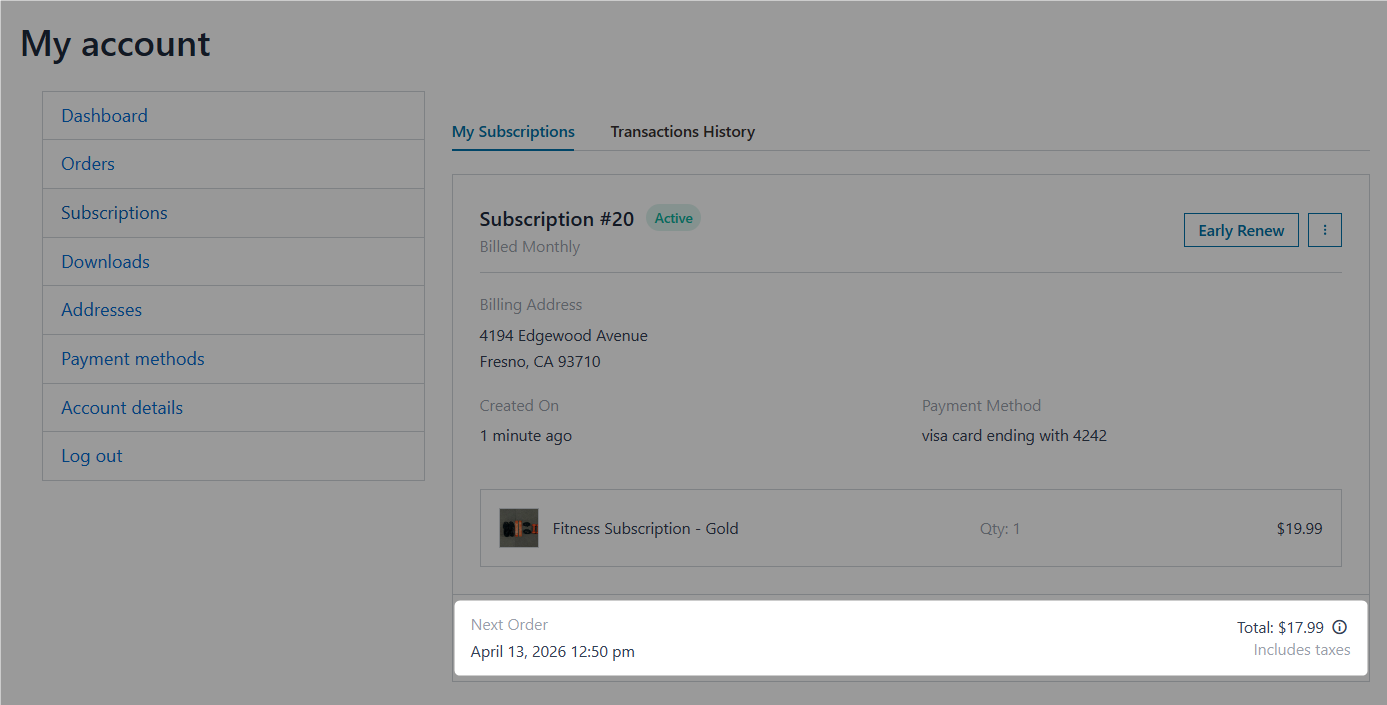Image resolution: width=1387 pixels, height=705 pixels.
Task: Select the My Subscriptions tab
Action: tap(513, 131)
